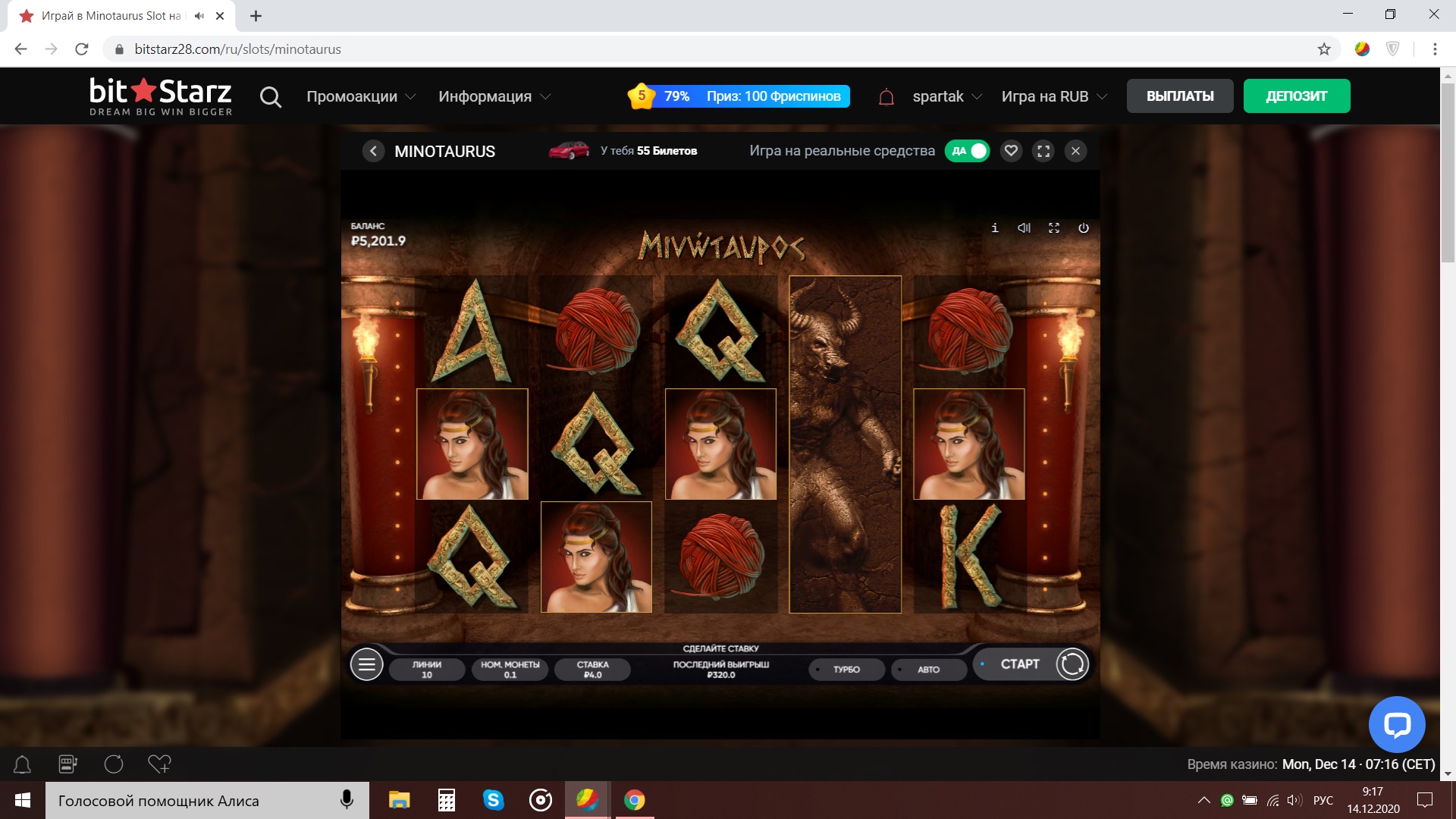
Task: Change the НОМ. МОНЕТЫ coin value
Action: point(510,670)
